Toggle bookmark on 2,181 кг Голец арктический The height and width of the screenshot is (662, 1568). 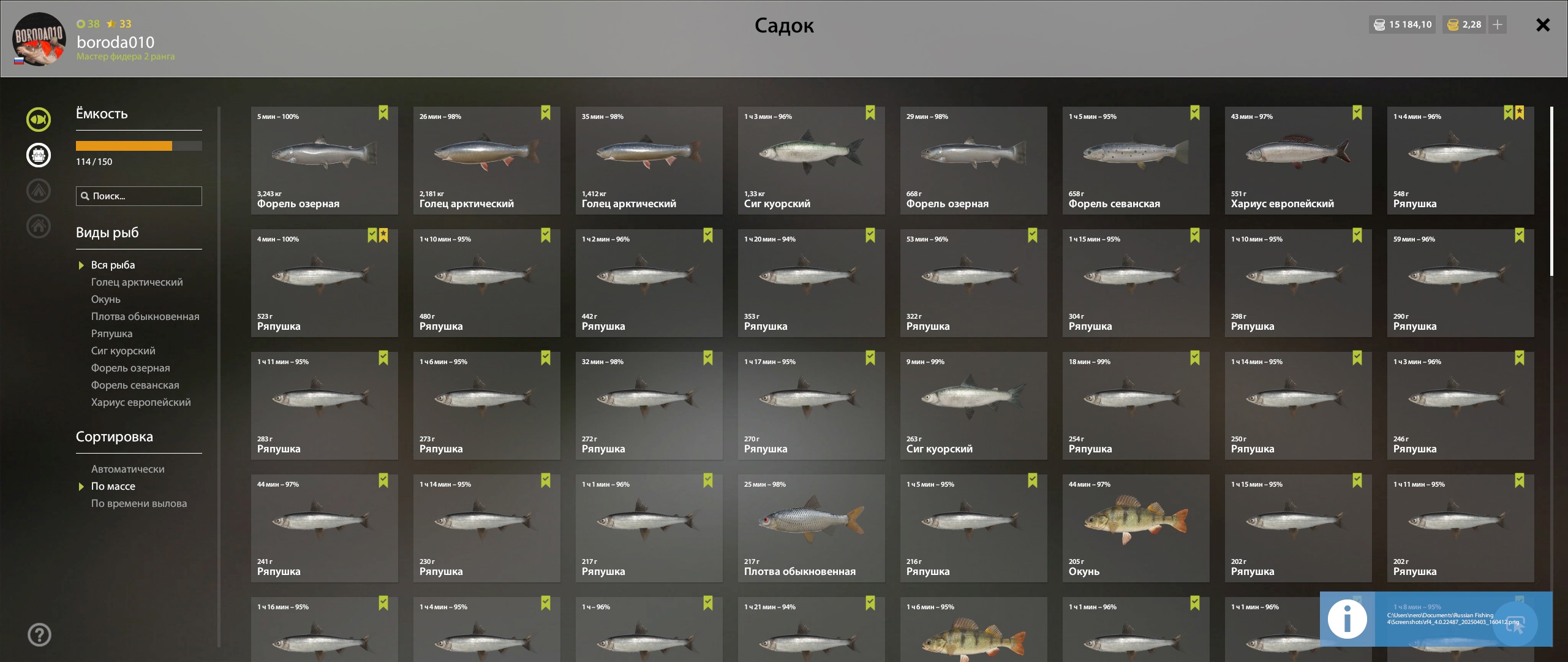[546, 113]
